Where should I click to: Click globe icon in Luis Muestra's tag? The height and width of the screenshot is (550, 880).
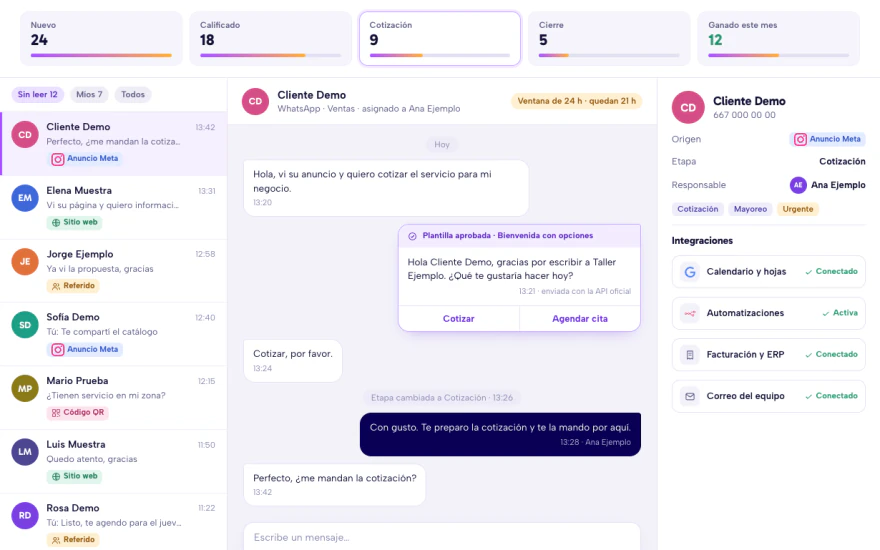(56, 476)
